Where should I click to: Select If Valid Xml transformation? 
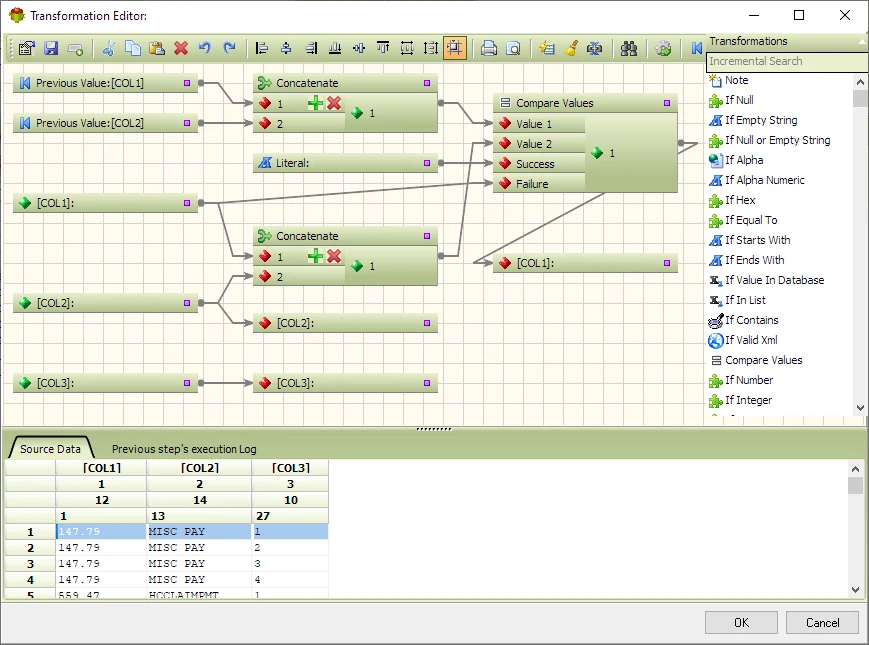pos(750,340)
